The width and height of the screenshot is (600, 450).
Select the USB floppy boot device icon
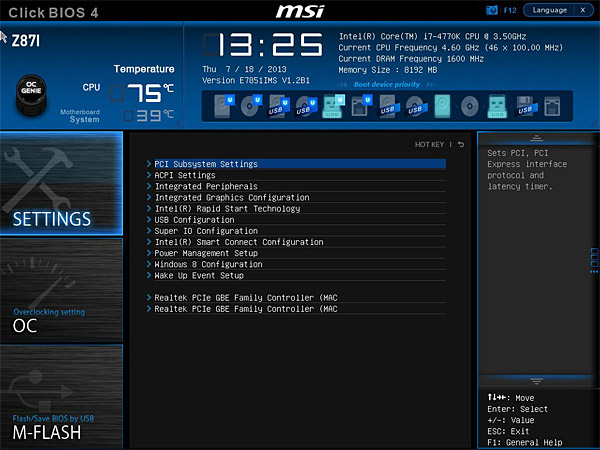pyautogui.click(x=527, y=106)
